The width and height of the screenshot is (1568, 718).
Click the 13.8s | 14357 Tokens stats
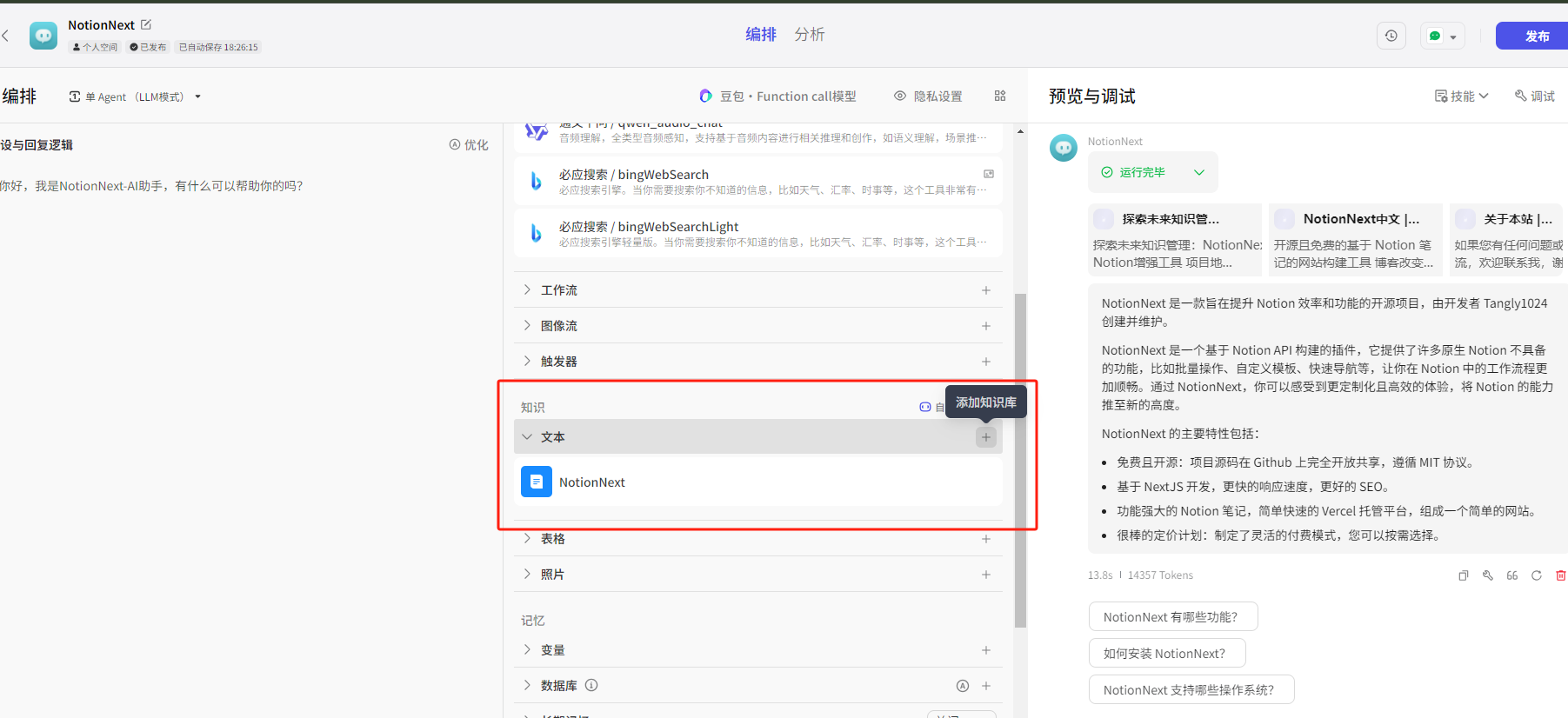click(1140, 575)
